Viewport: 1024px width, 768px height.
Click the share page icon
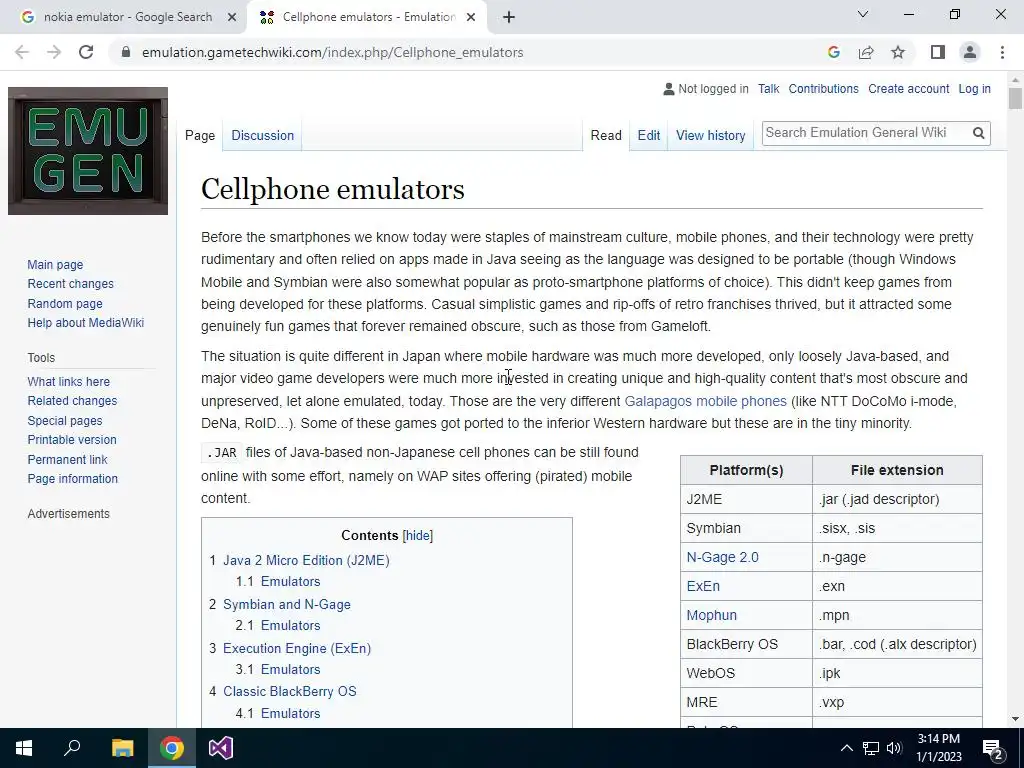[866, 52]
